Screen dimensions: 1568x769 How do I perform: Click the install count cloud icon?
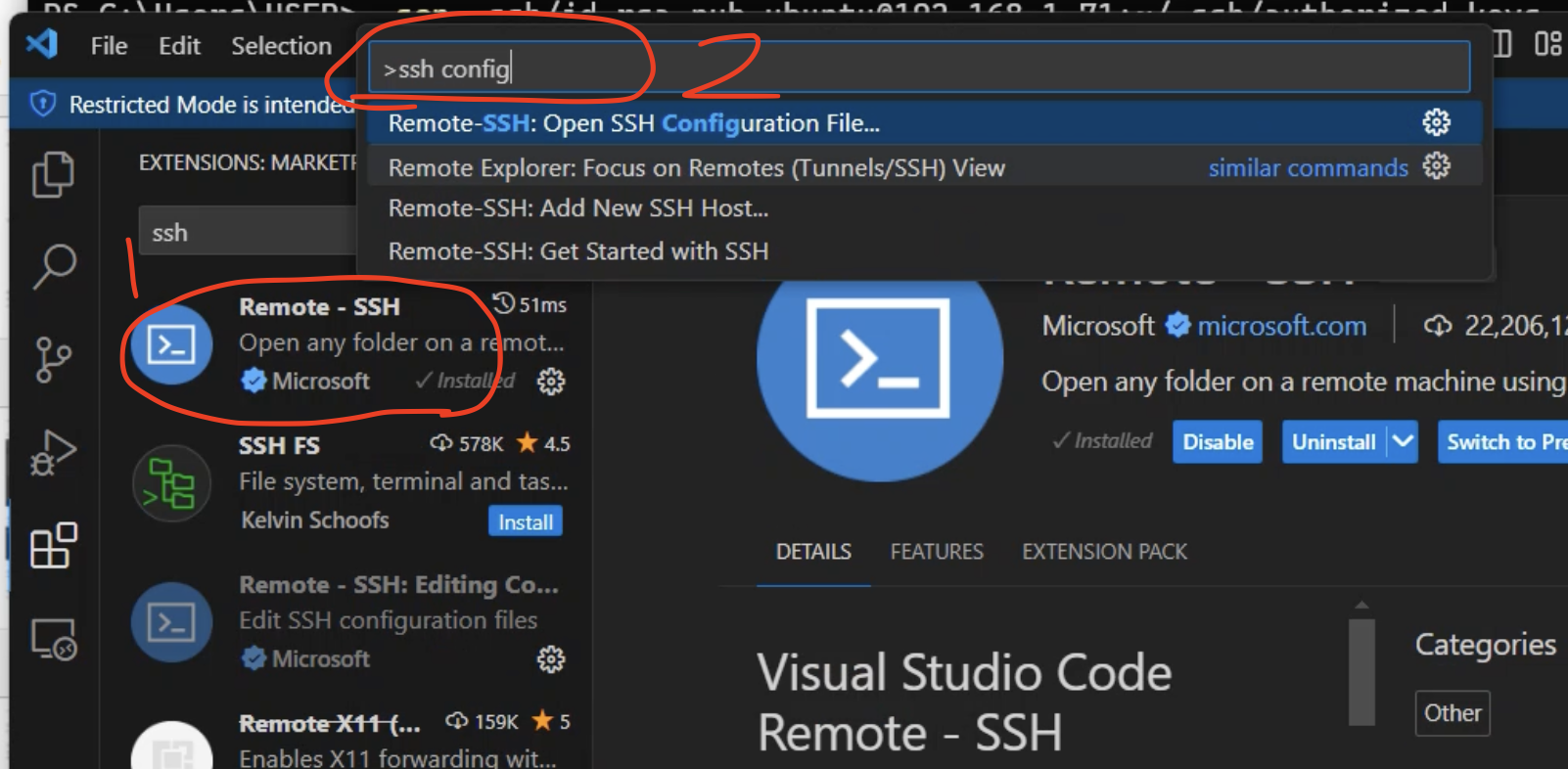coord(1438,325)
